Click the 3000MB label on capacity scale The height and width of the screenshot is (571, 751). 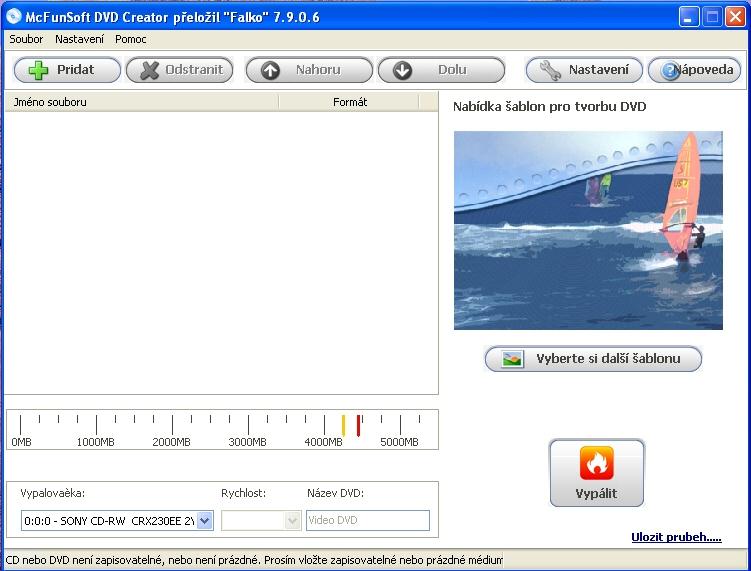pyautogui.click(x=247, y=442)
